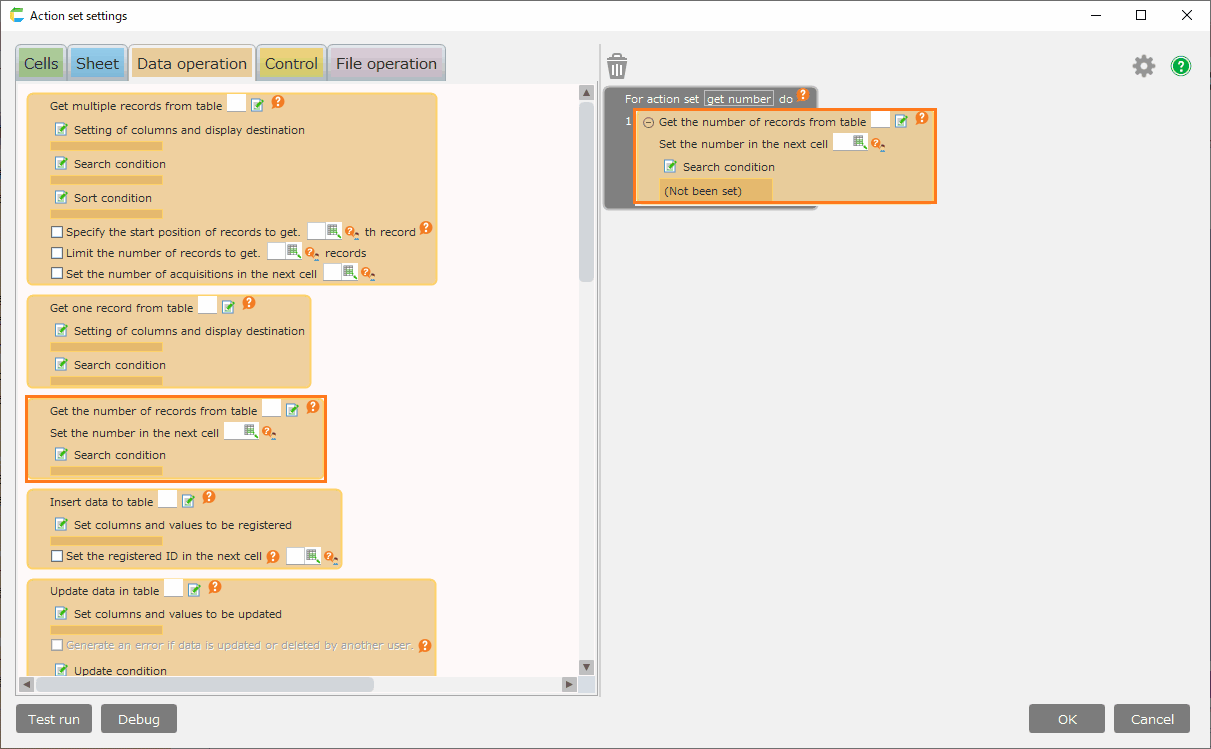Image resolution: width=1211 pixels, height=749 pixels.
Task: Toggle 'Set the registered ID in the next cell'
Action: coord(57,556)
